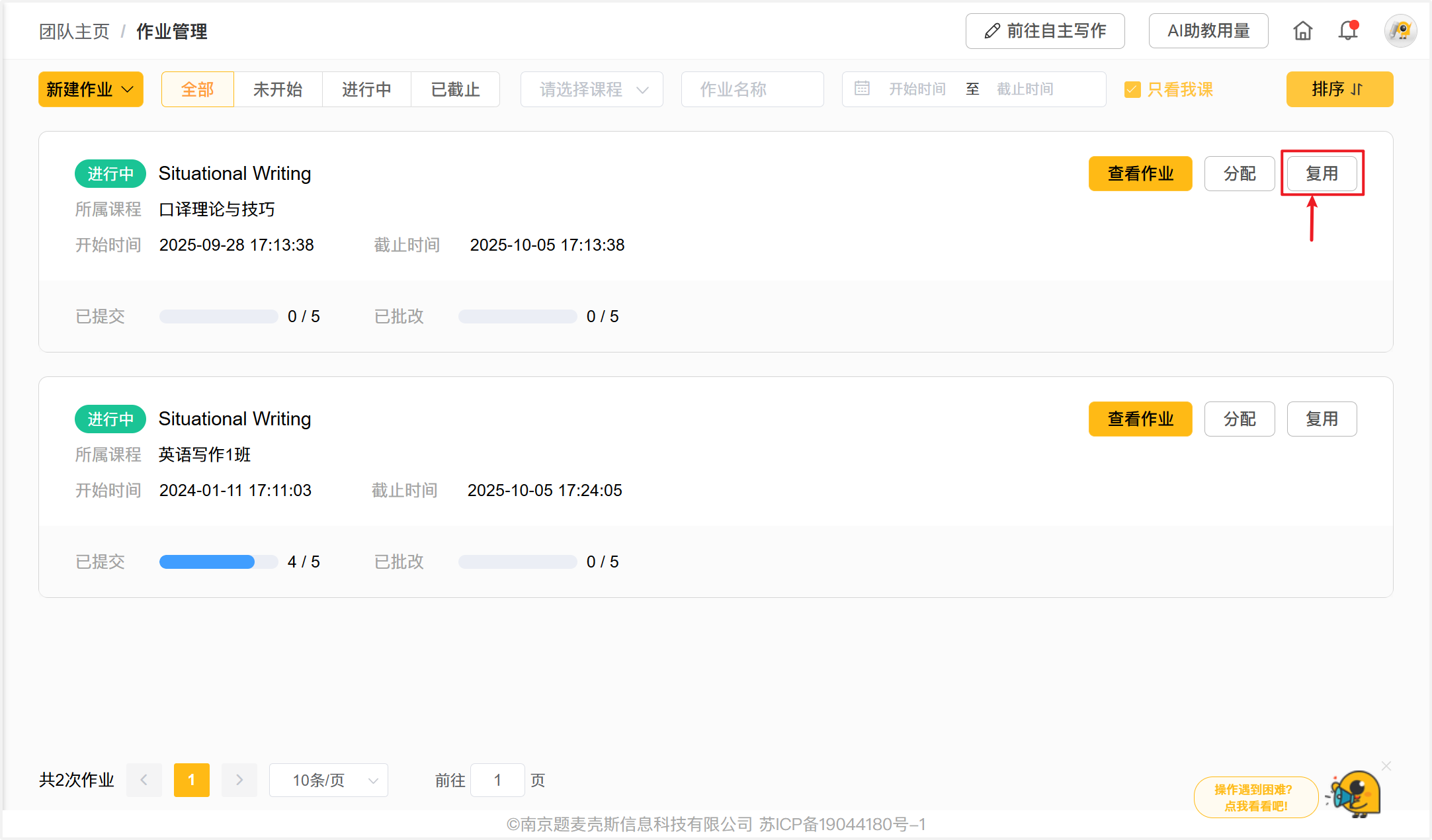The height and width of the screenshot is (840, 1432).
Task: Go to next page arrow
Action: 239,780
